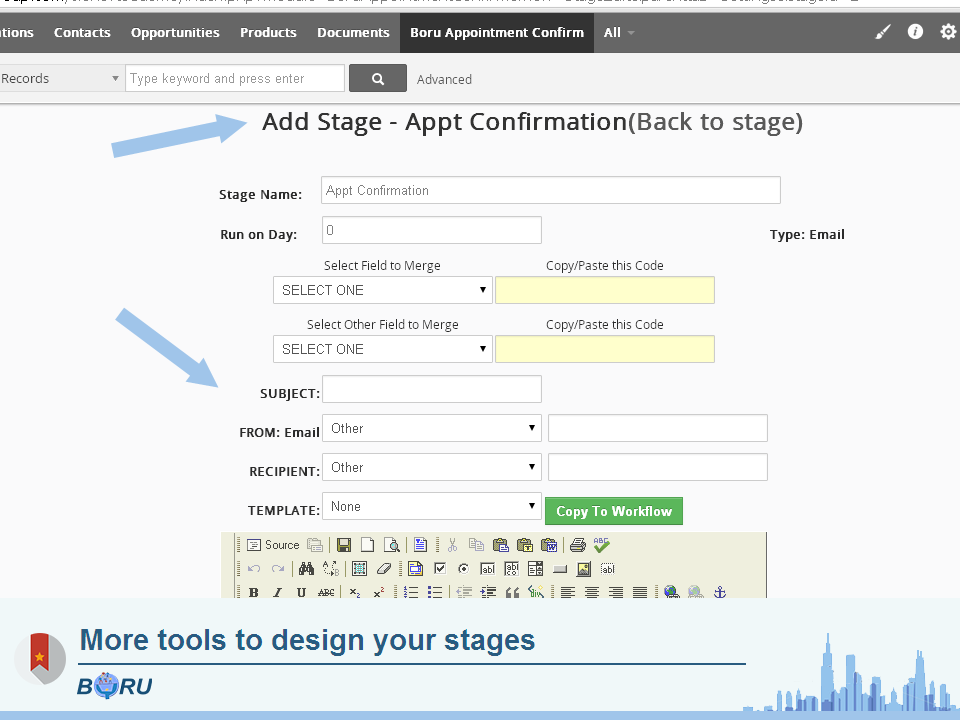
Task: Focus the Stage Name input field
Action: (551, 190)
